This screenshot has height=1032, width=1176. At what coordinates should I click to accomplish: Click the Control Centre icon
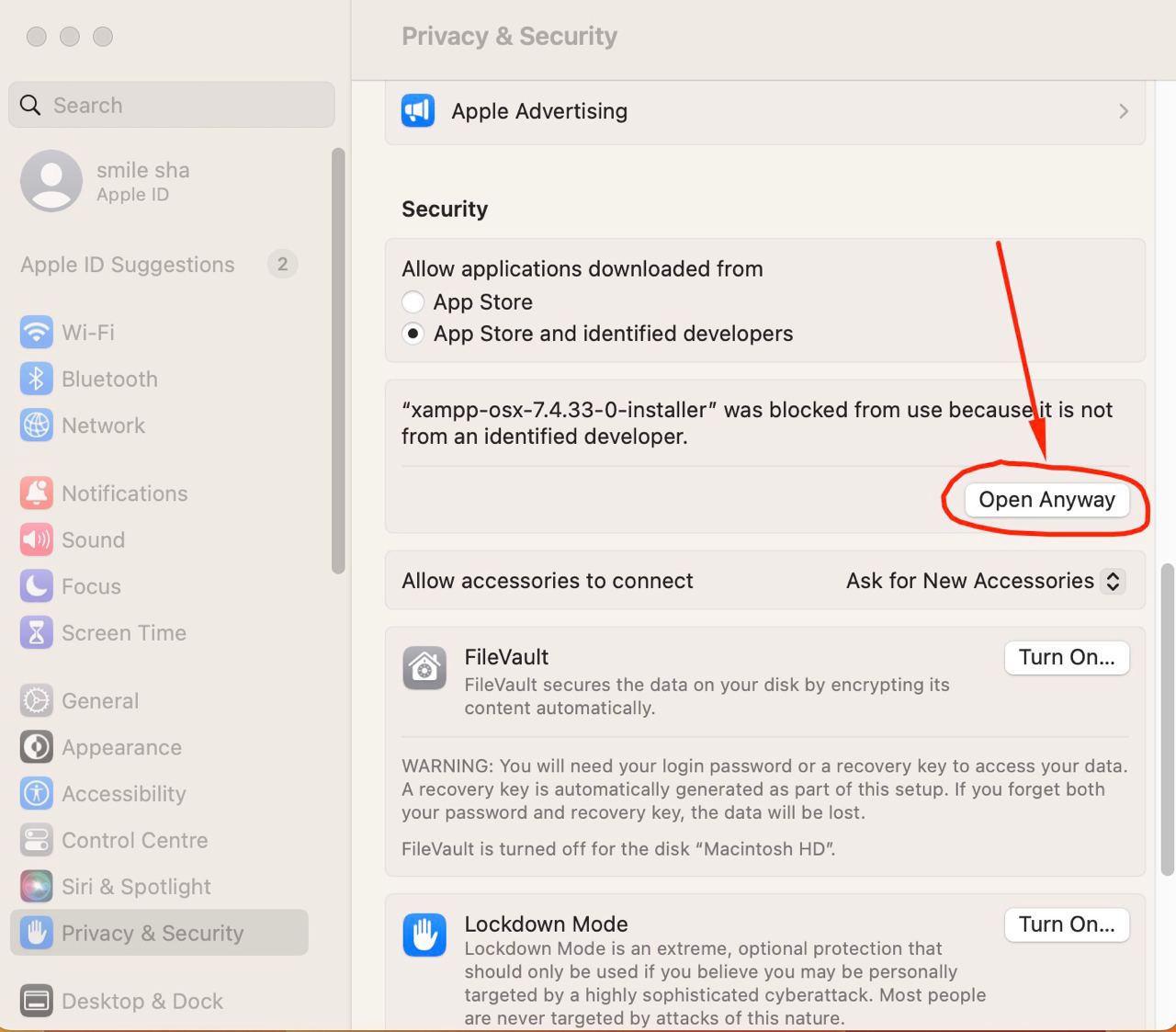tap(37, 840)
